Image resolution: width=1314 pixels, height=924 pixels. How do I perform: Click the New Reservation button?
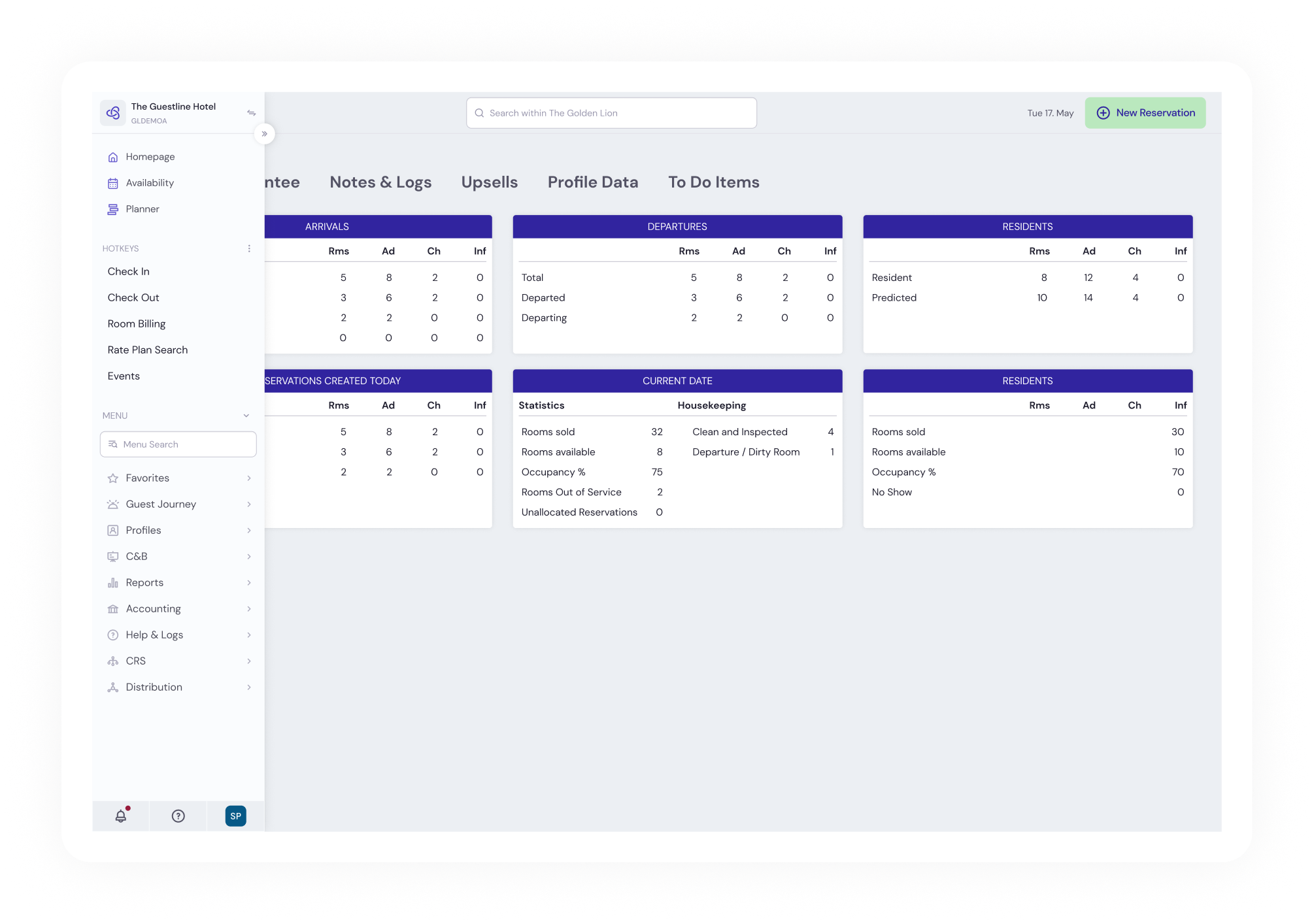(1145, 113)
